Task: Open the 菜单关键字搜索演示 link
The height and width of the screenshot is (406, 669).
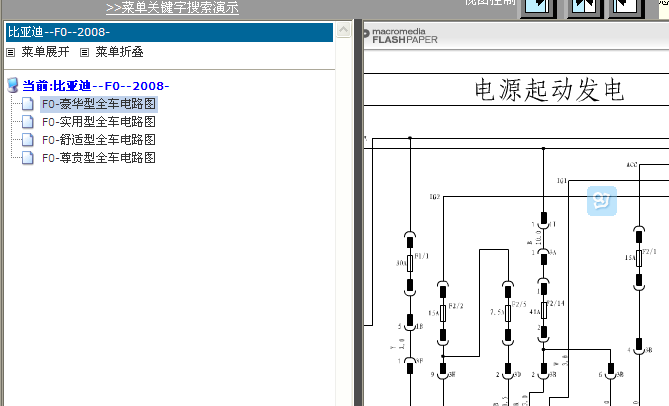Action: pyautogui.click(x=172, y=8)
